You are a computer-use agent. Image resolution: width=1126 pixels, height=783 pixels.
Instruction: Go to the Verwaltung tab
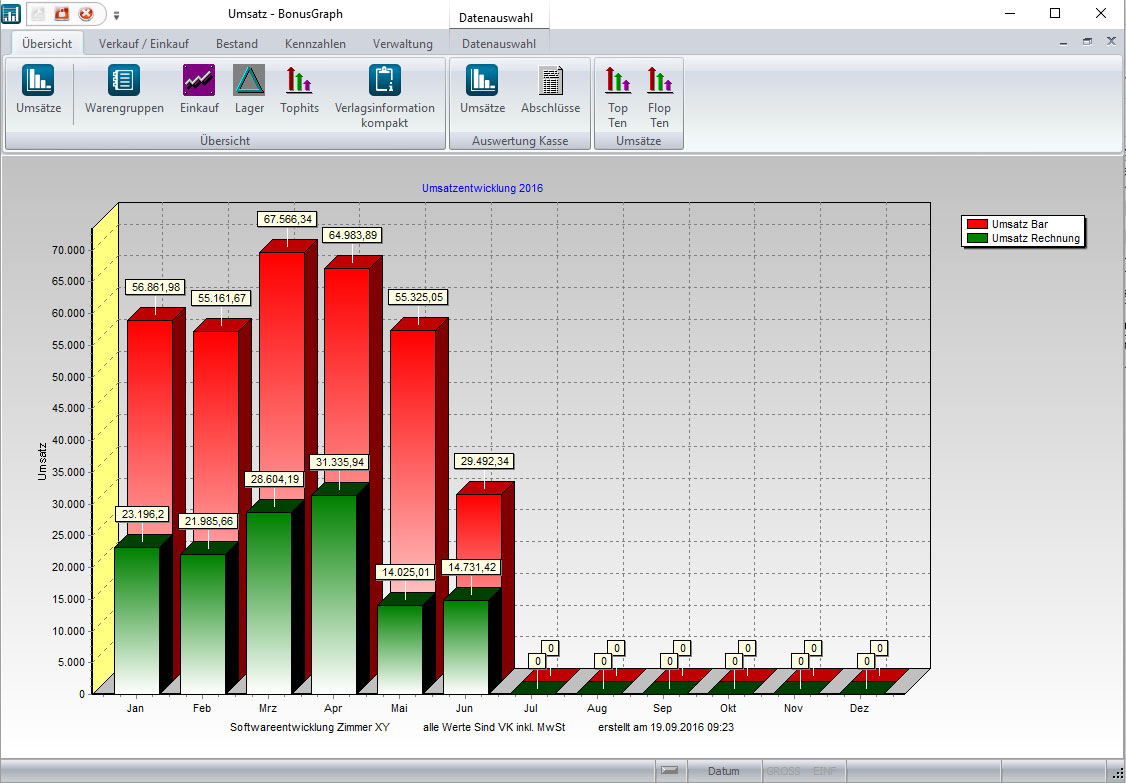(402, 44)
